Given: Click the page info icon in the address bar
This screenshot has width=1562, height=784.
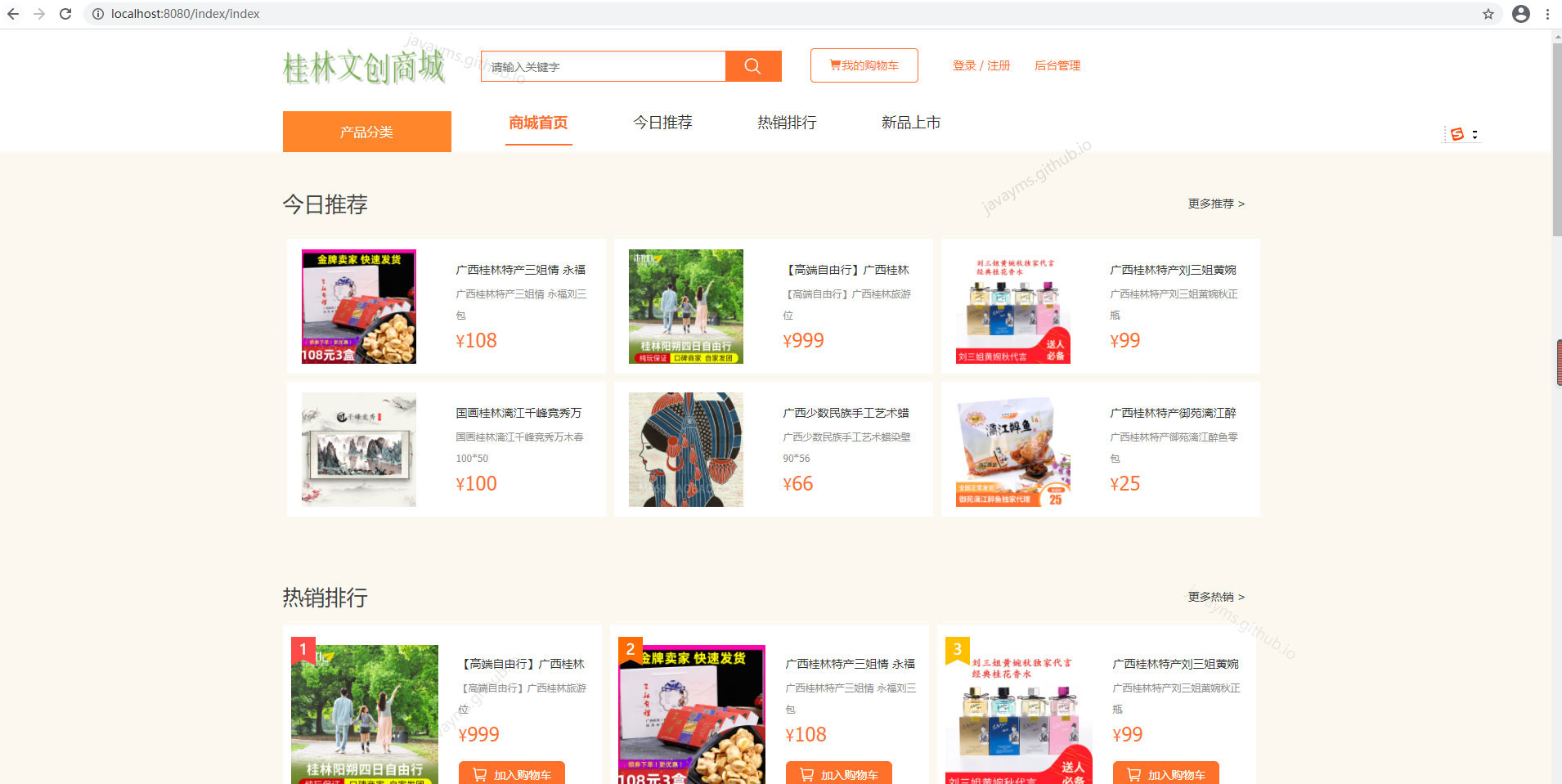Looking at the screenshot, I should (97, 13).
